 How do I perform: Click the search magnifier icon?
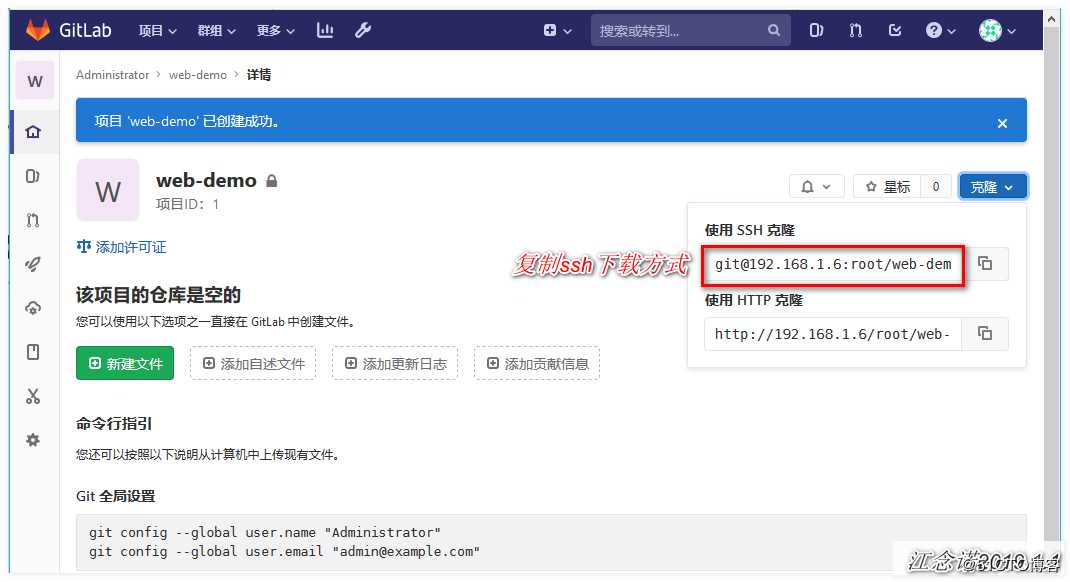(773, 30)
